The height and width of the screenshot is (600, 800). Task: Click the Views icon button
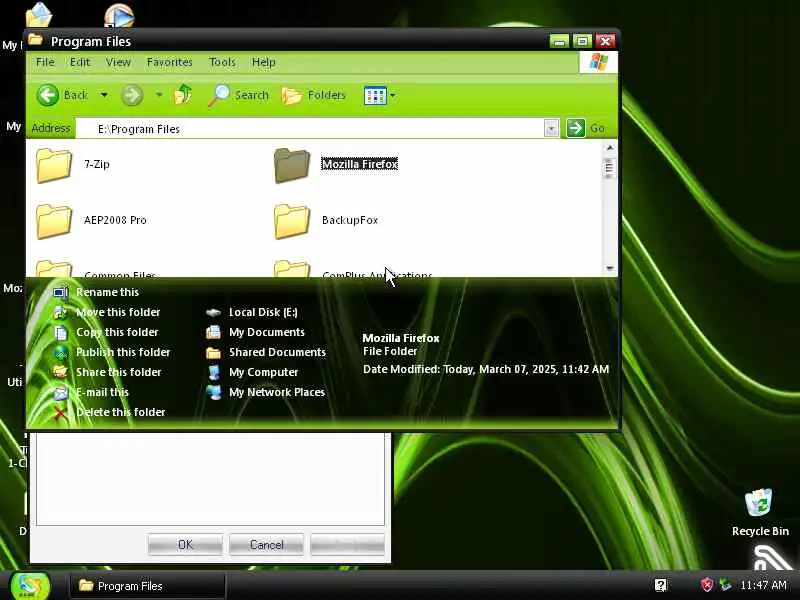click(x=375, y=95)
